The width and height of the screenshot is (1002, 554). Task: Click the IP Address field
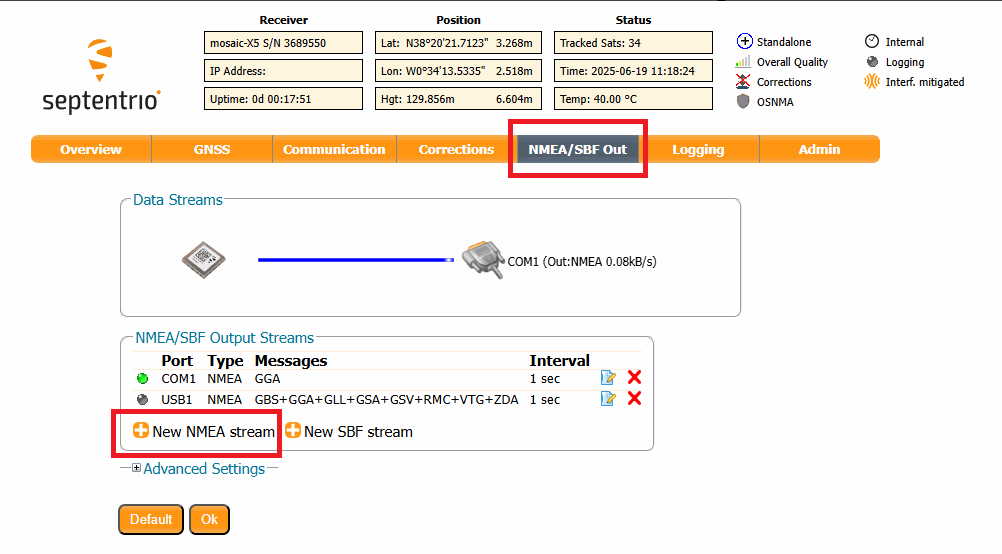(x=283, y=71)
